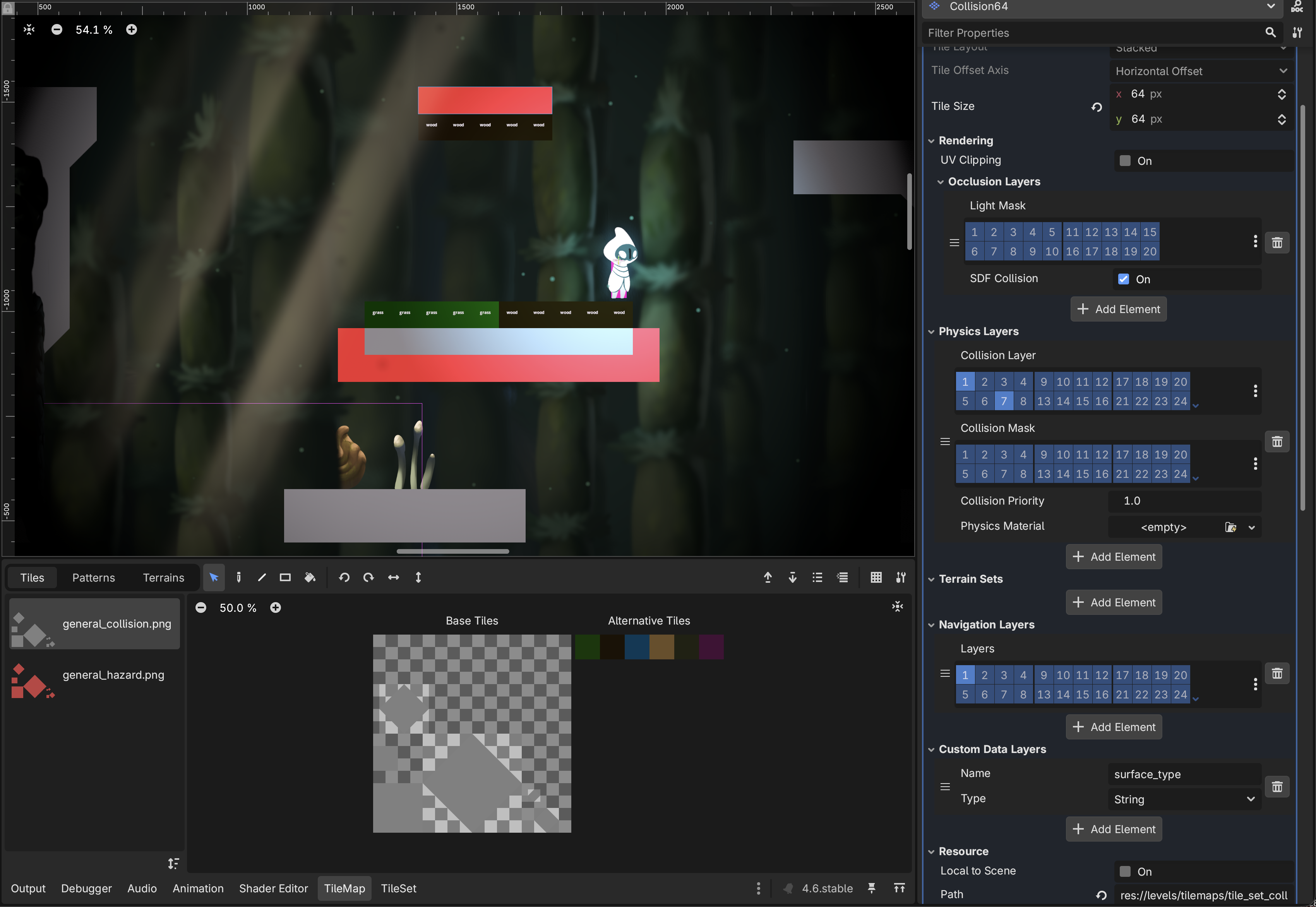Toggle bit 11 in Light Mask

pyautogui.click(x=1072, y=232)
